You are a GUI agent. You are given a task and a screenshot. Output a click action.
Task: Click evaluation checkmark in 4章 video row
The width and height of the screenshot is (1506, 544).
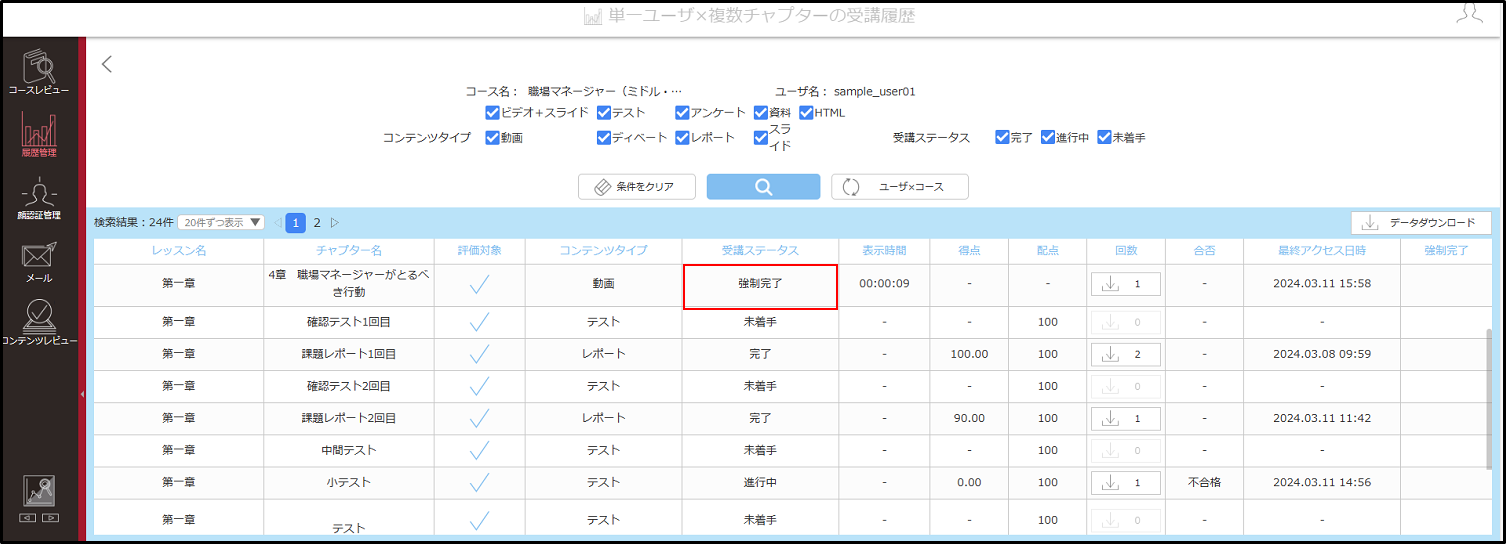[x=479, y=284]
